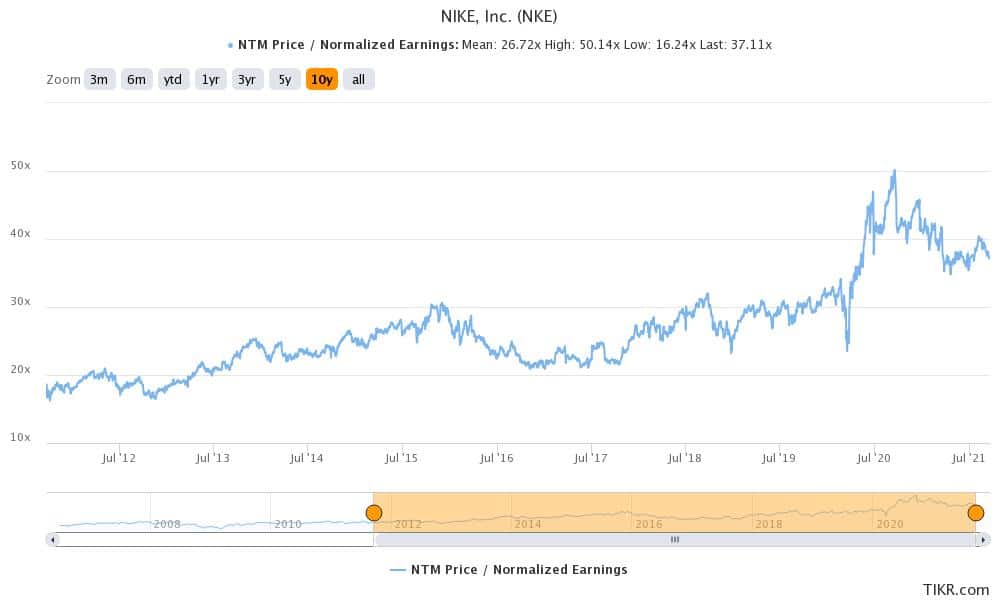Click the Low: 16.24x summary value

click(x=659, y=45)
